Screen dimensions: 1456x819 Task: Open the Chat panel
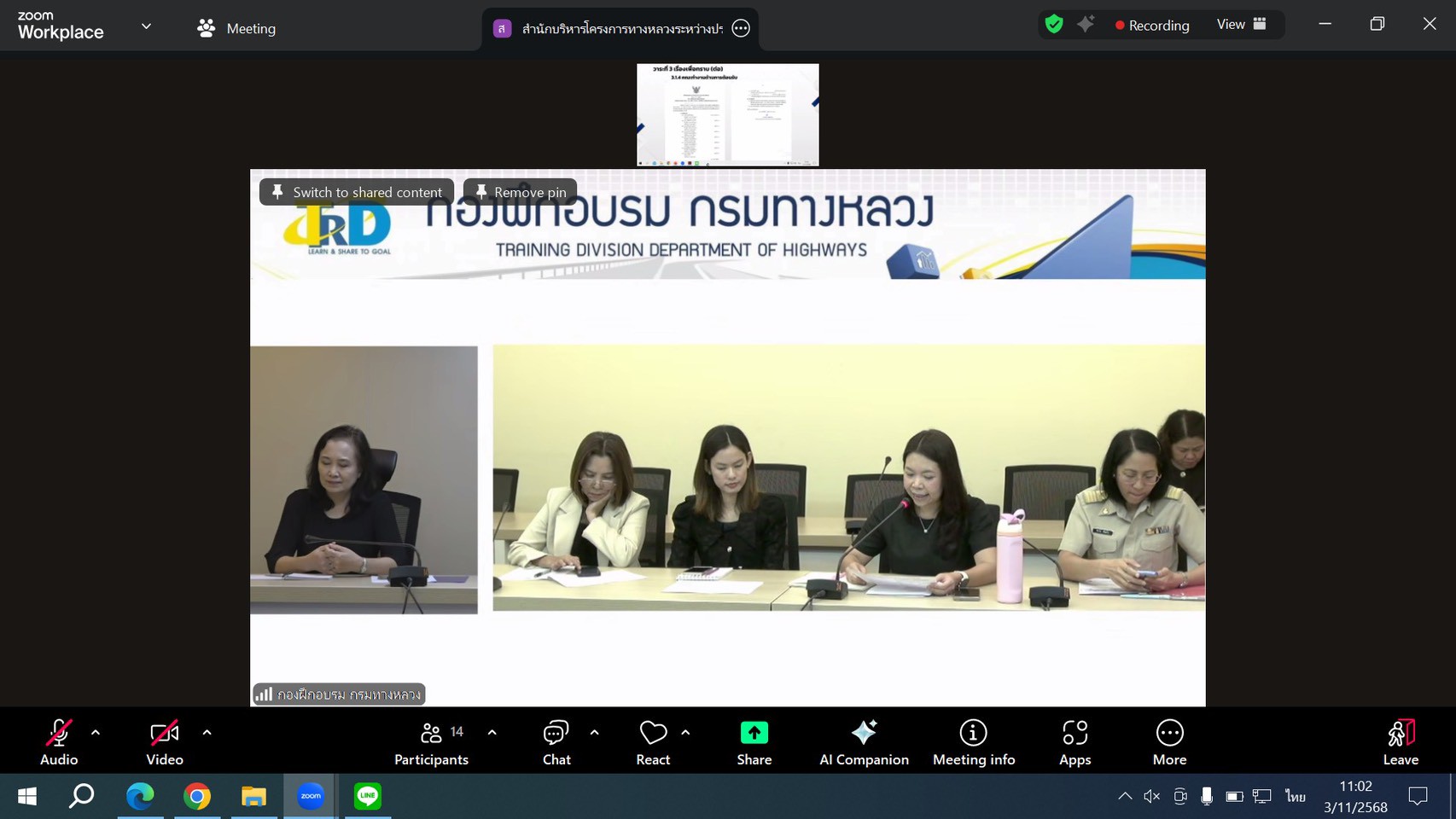pyautogui.click(x=556, y=742)
